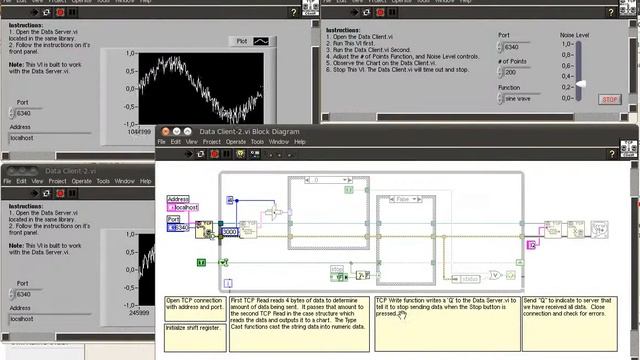Open the False case selector dropdown
The height and width of the screenshot is (360, 640).
tap(413, 199)
